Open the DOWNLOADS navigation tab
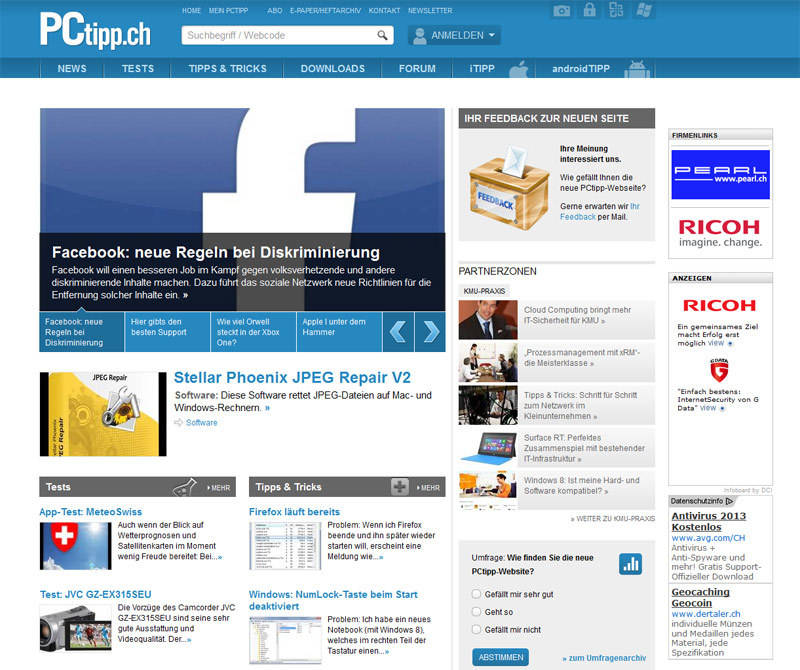Image resolution: width=800 pixels, height=670 pixels. (x=333, y=69)
